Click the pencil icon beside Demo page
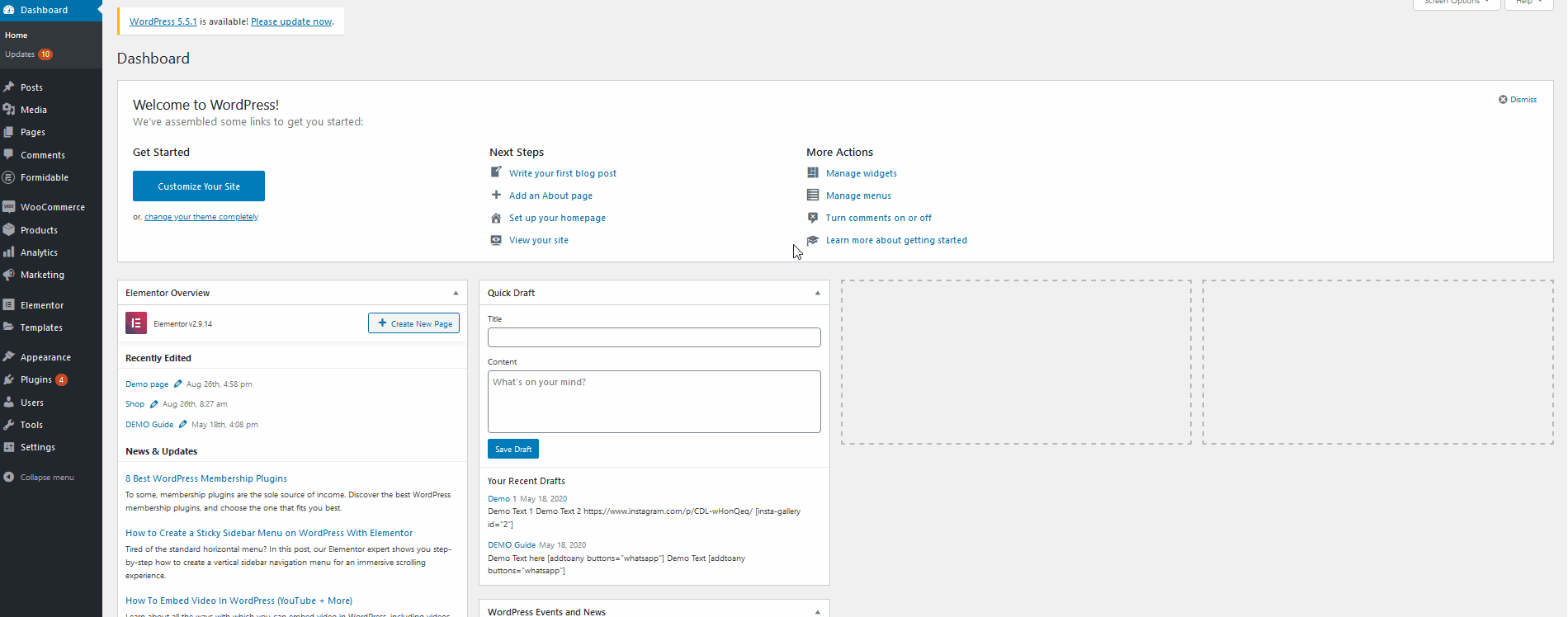This screenshot has height=617, width=1568. click(x=177, y=384)
